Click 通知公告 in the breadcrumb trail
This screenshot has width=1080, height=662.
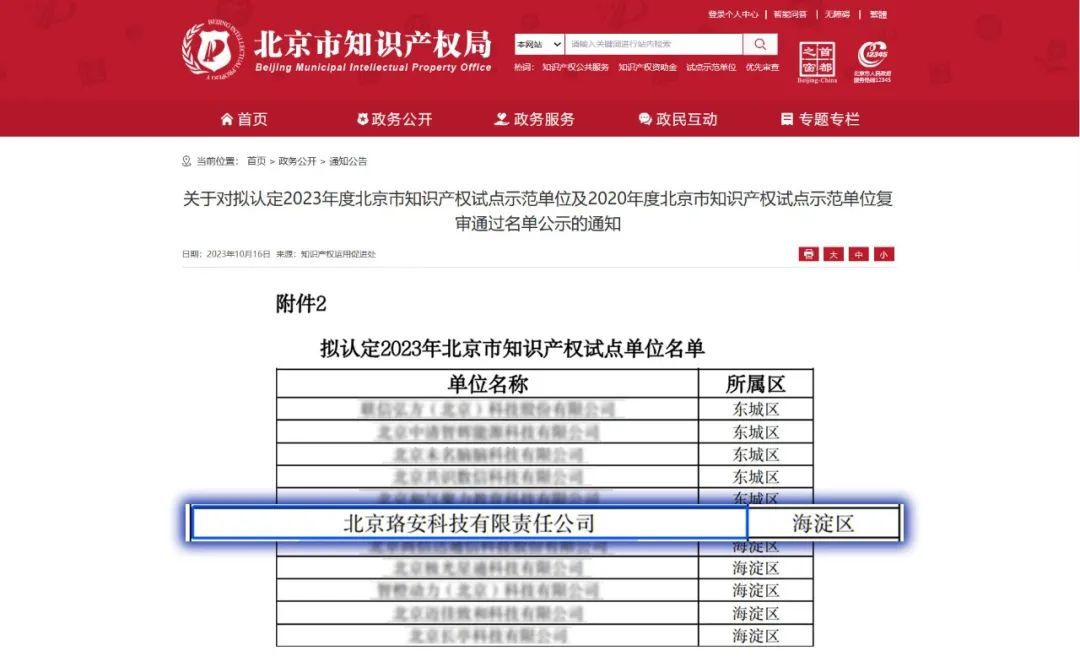tap(348, 161)
